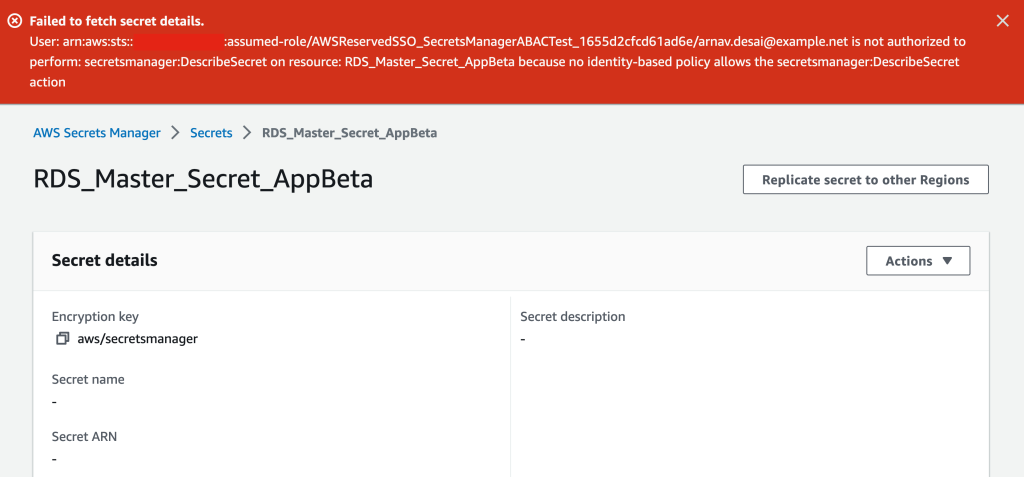Screen dimensions: 1024x477
Task: Click the chevron after the Secrets breadcrumb
Action: 247,133
